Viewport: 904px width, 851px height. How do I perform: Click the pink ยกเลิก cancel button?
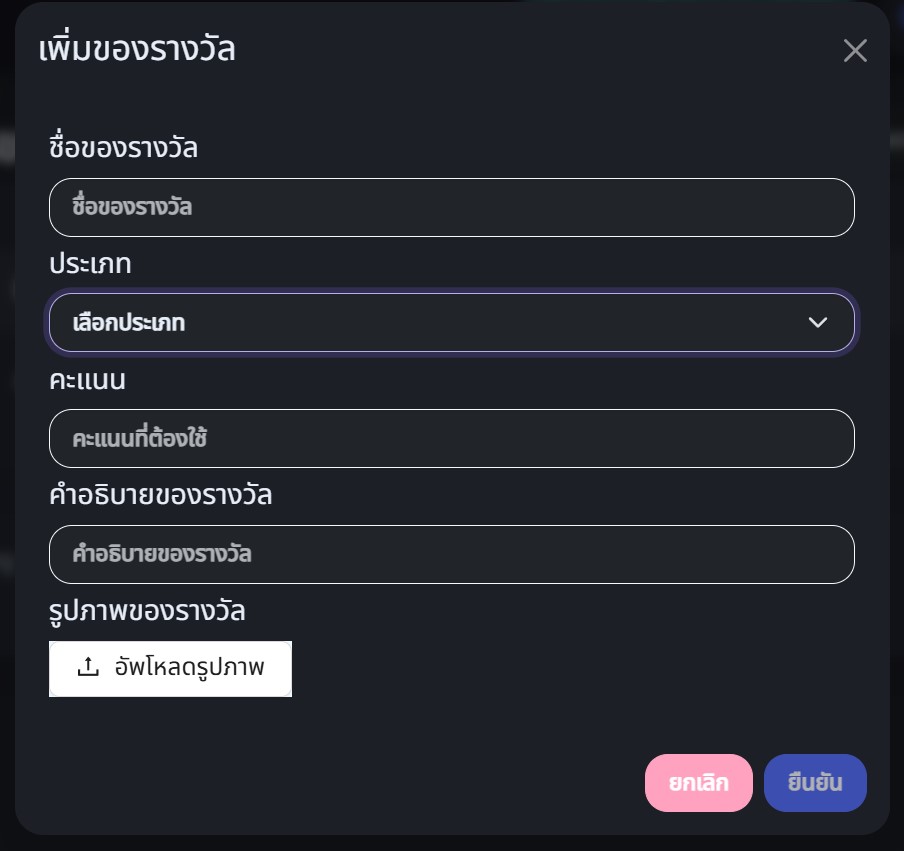click(x=698, y=783)
